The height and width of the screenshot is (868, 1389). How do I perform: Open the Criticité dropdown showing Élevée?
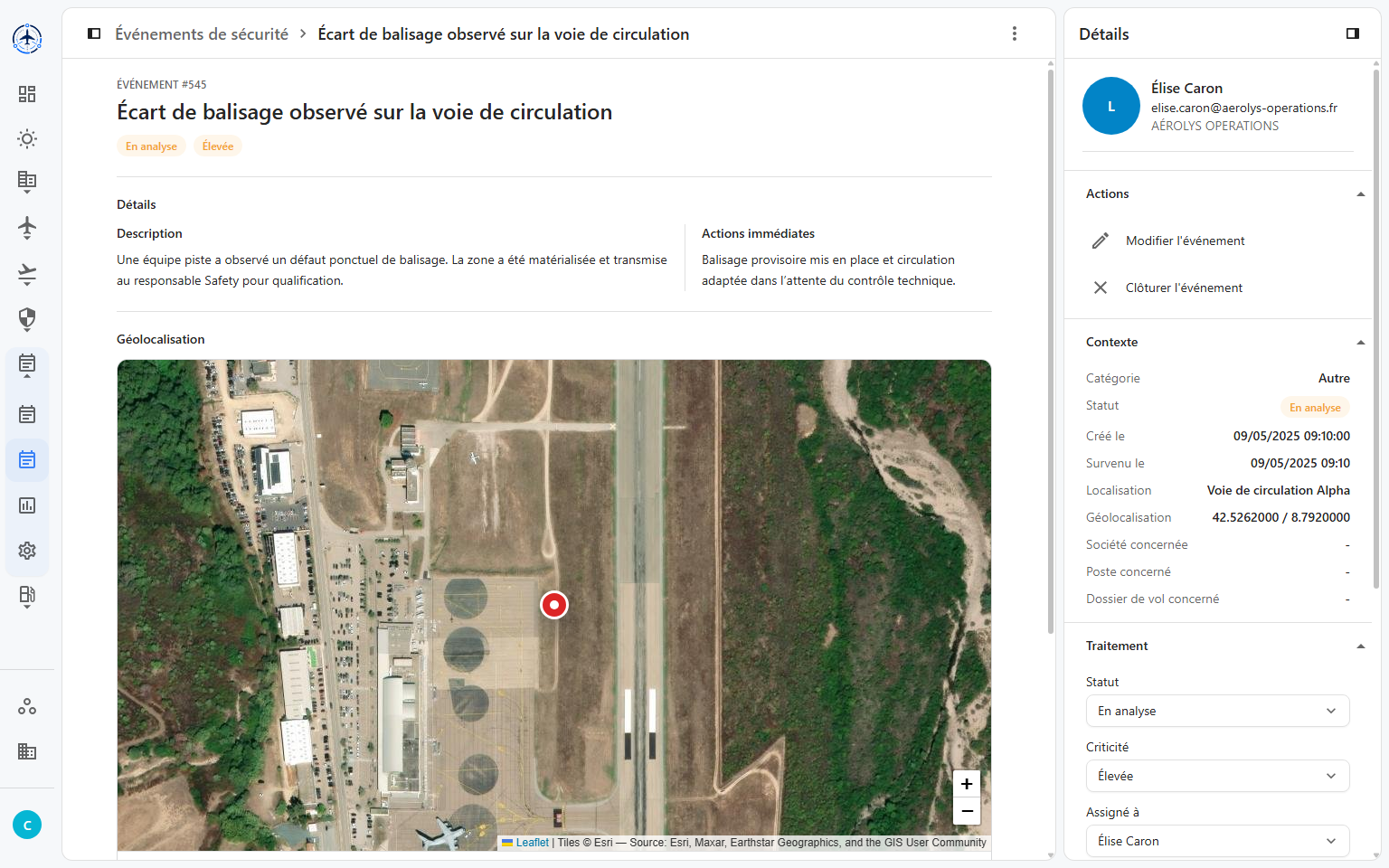pyautogui.click(x=1218, y=776)
